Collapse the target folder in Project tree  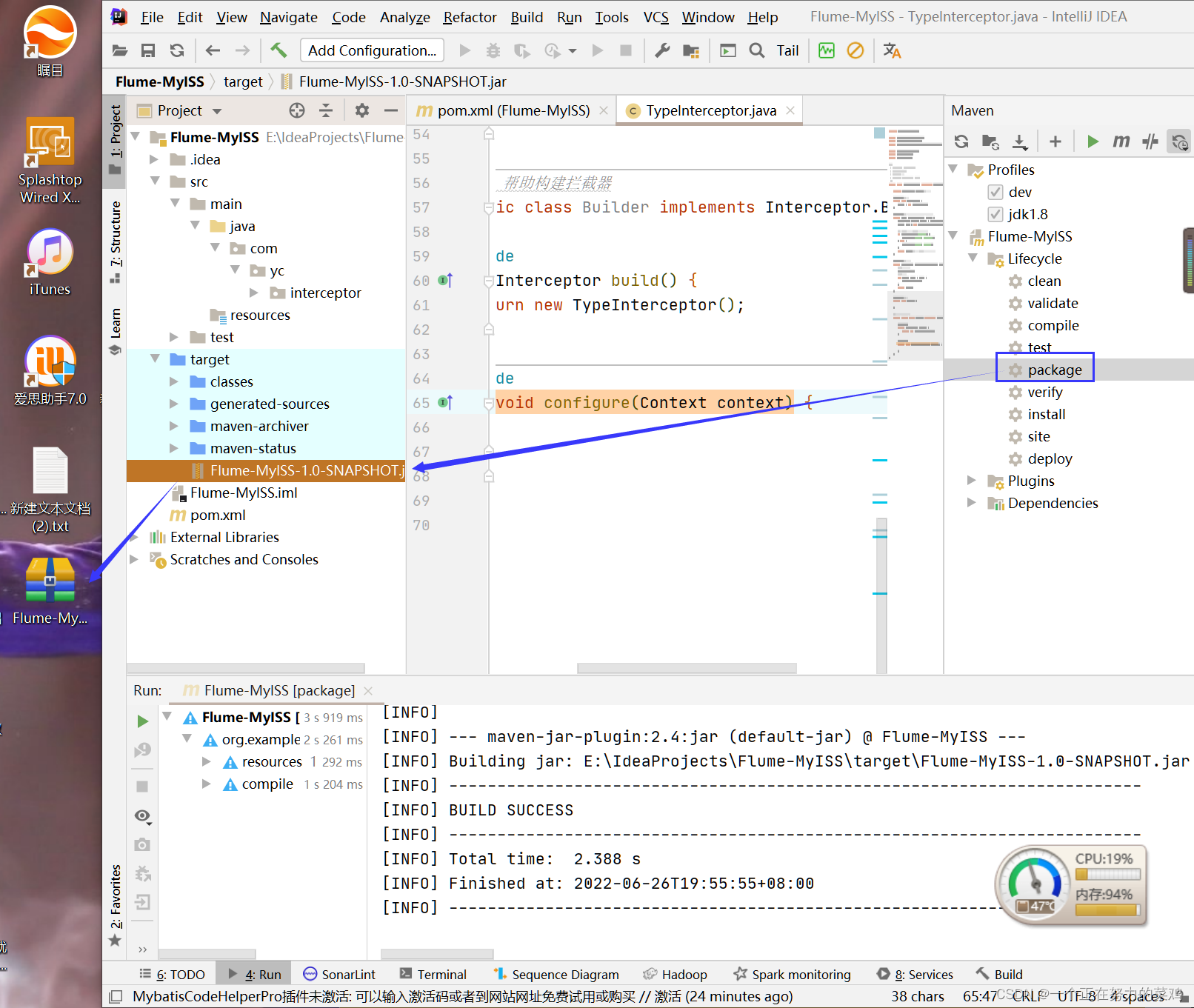(155, 359)
